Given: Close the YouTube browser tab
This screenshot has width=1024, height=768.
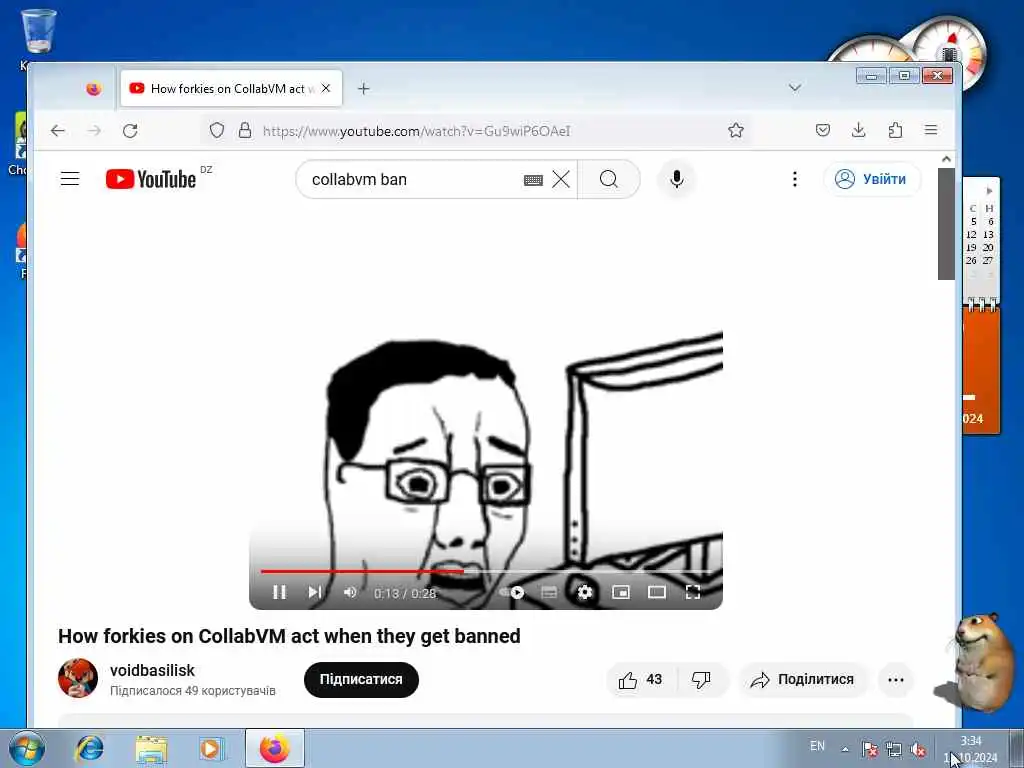Looking at the screenshot, I should (326, 88).
